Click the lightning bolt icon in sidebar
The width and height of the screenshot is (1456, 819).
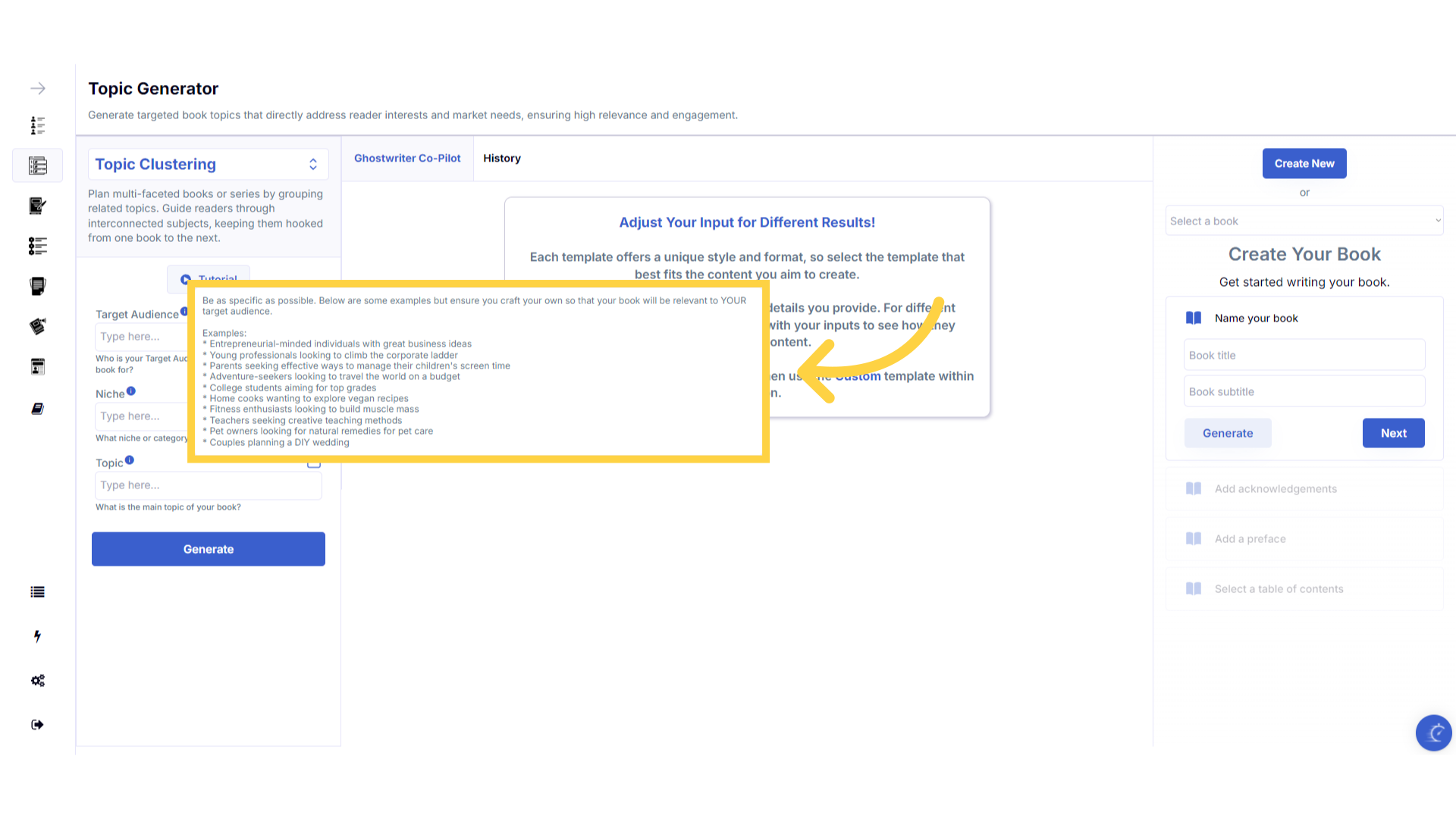(x=37, y=636)
